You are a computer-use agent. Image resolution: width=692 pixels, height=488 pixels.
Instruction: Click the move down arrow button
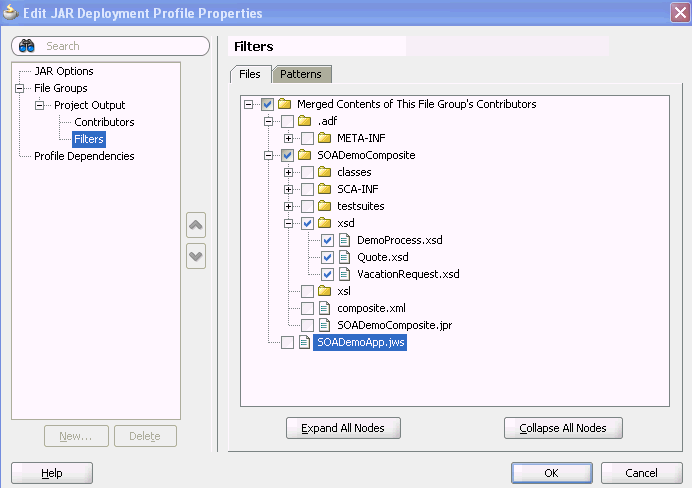pos(196,256)
